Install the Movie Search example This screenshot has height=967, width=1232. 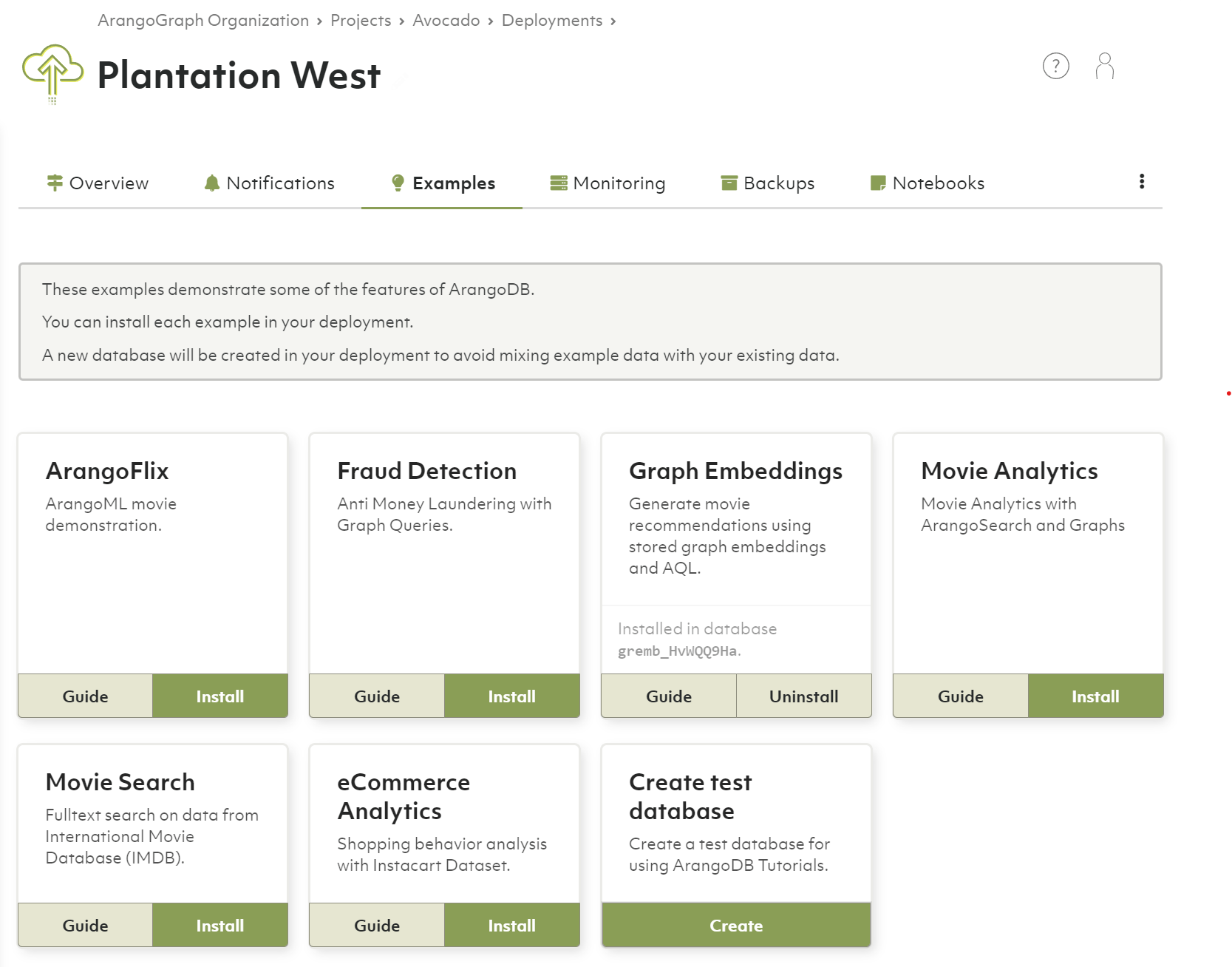pyautogui.click(x=220, y=925)
